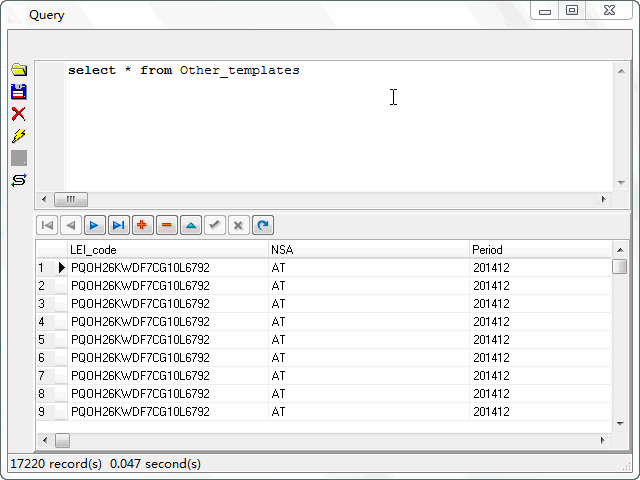The height and width of the screenshot is (480, 640).
Task: Click the S-shaped arrows icon in sidebar
Action: (18, 180)
